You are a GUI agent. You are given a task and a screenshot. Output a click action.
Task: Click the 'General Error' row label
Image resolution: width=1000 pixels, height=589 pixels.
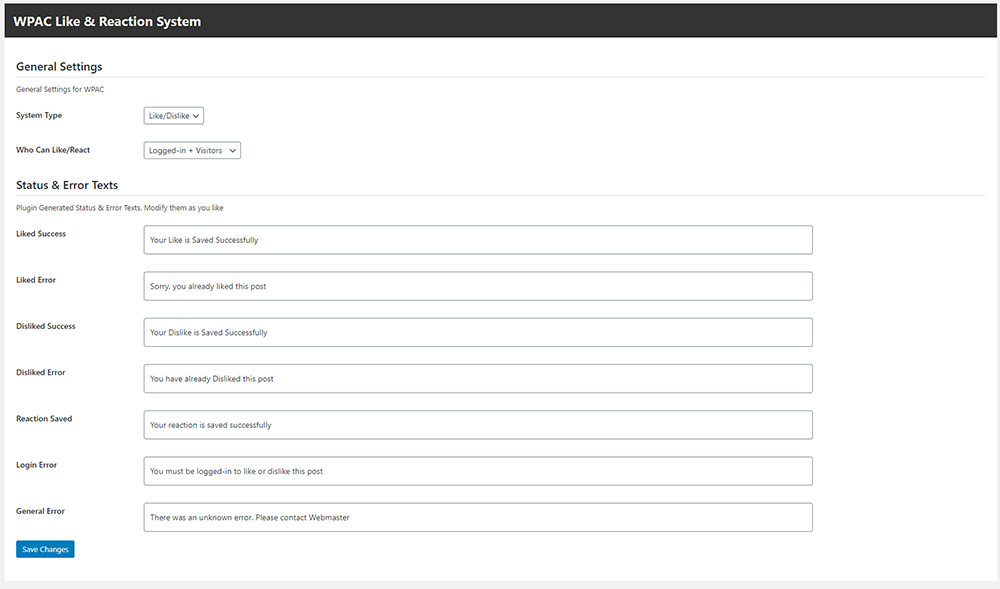click(40, 511)
